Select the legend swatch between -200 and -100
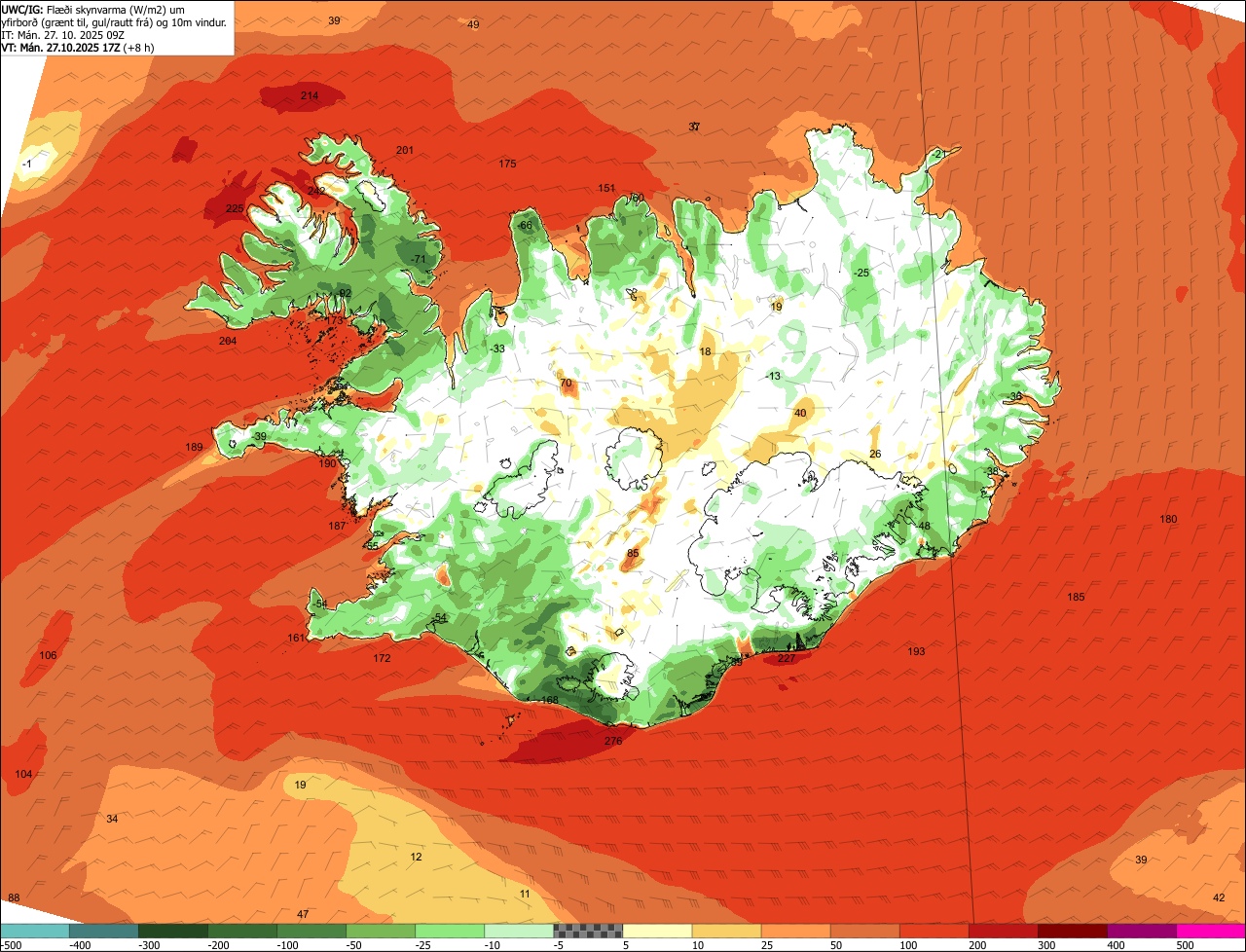The width and height of the screenshot is (1246, 952). click(x=242, y=931)
